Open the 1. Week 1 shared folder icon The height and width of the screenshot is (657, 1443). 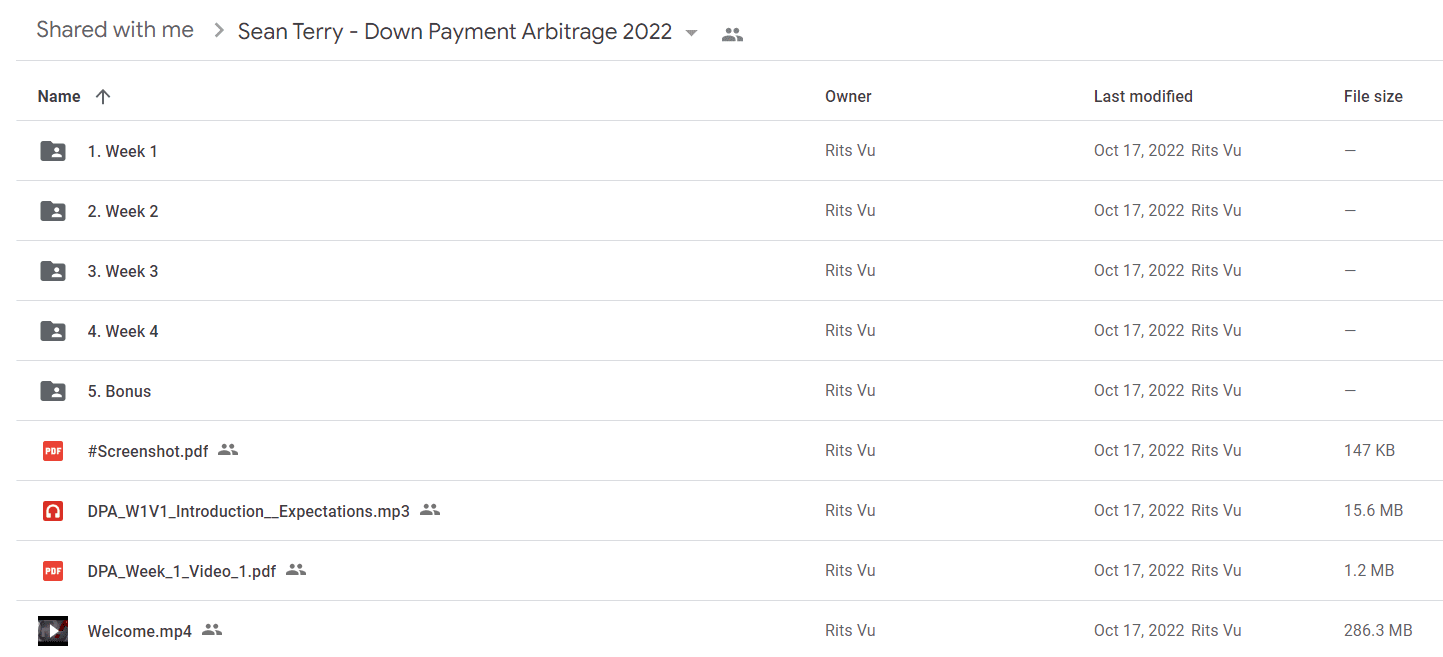tap(53, 151)
